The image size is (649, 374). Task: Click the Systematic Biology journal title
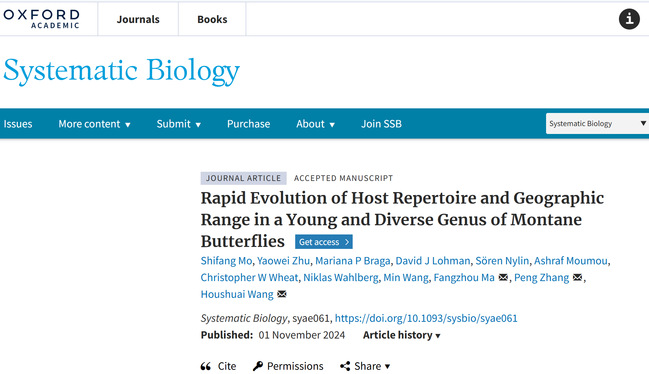(x=121, y=70)
